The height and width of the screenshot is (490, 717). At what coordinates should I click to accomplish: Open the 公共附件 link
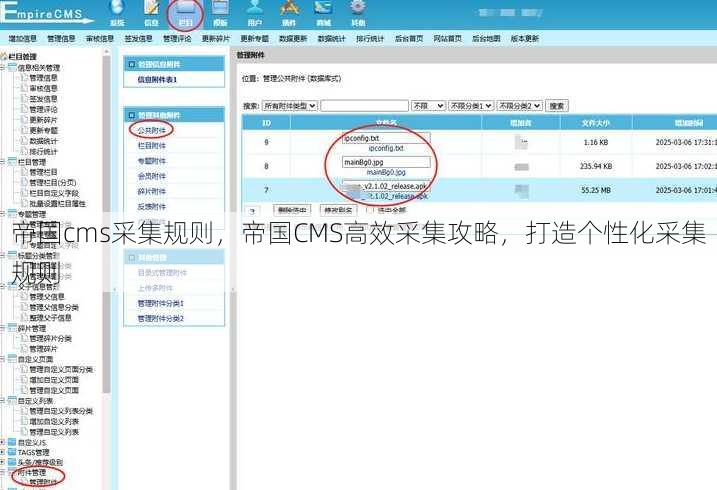pyautogui.click(x=152, y=130)
